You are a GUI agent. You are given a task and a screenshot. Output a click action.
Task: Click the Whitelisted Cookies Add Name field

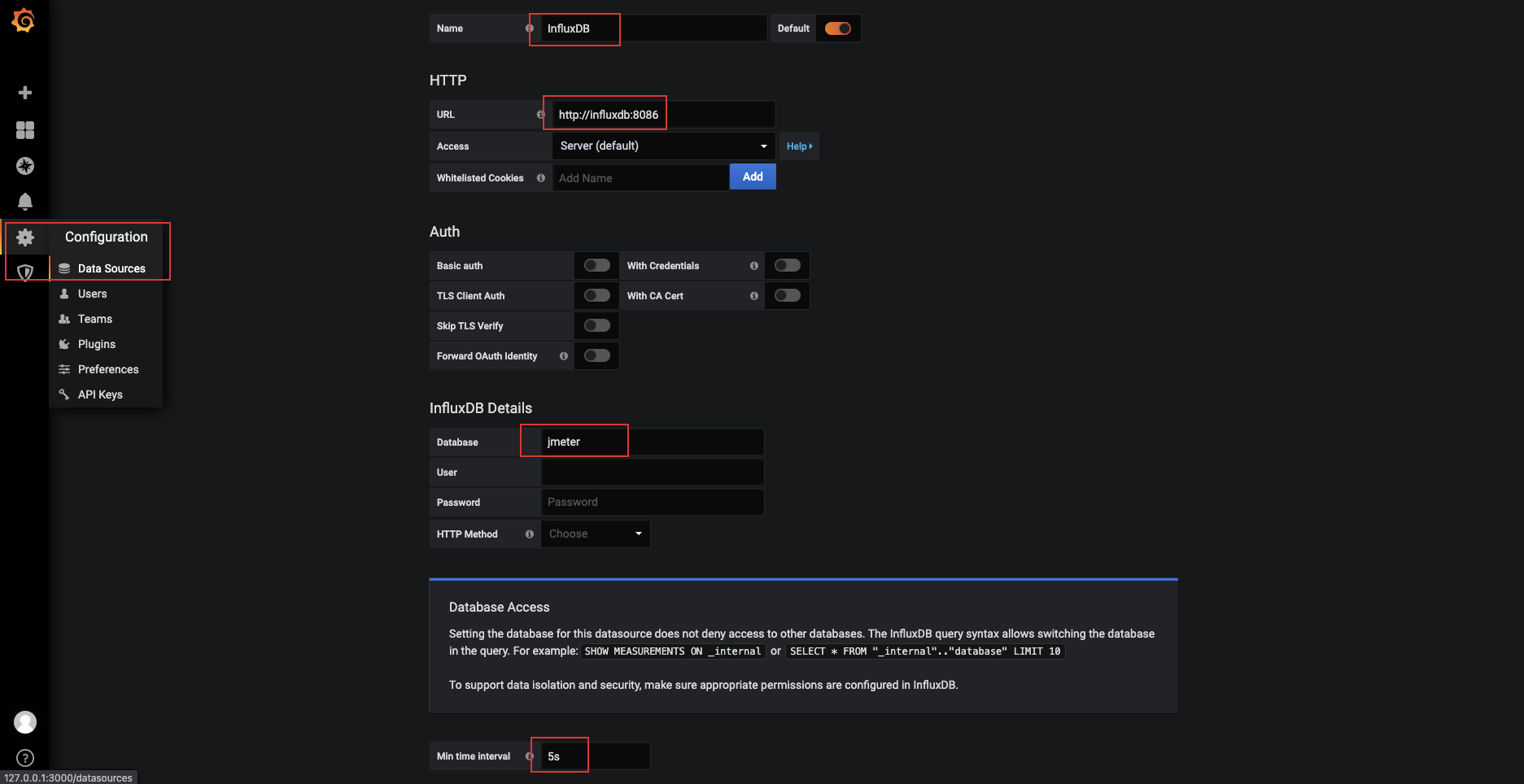[x=640, y=178]
